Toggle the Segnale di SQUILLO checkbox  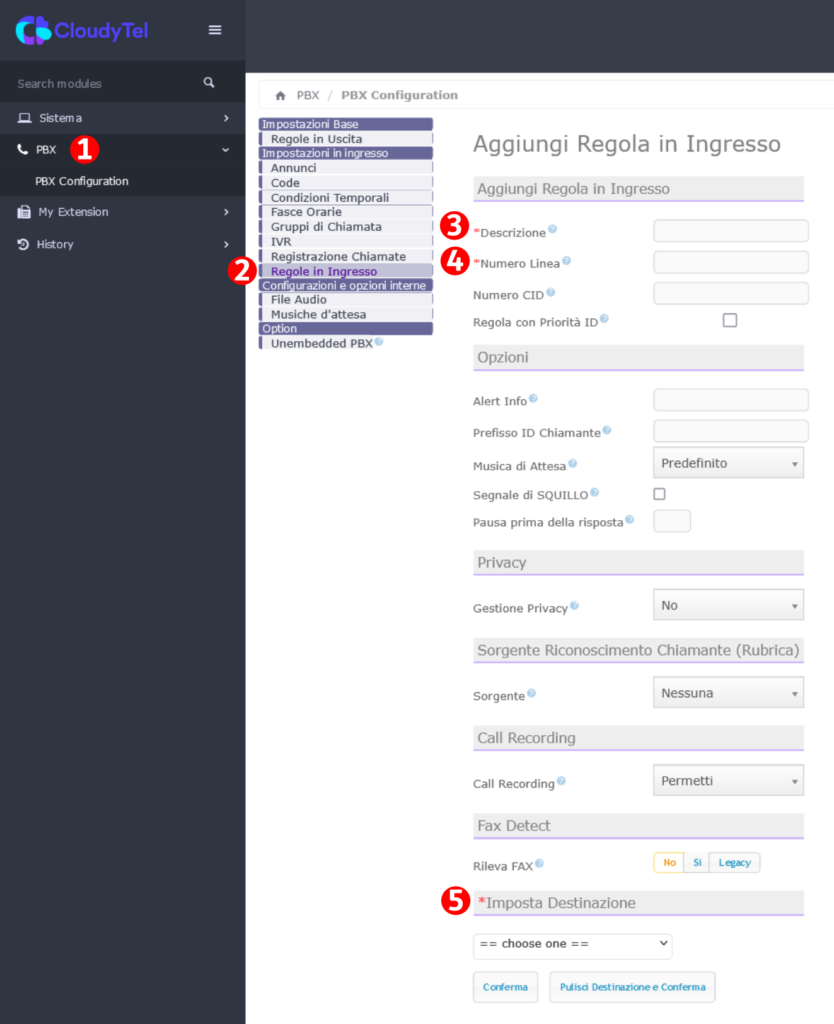pyautogui.click(x=659, y=494)
